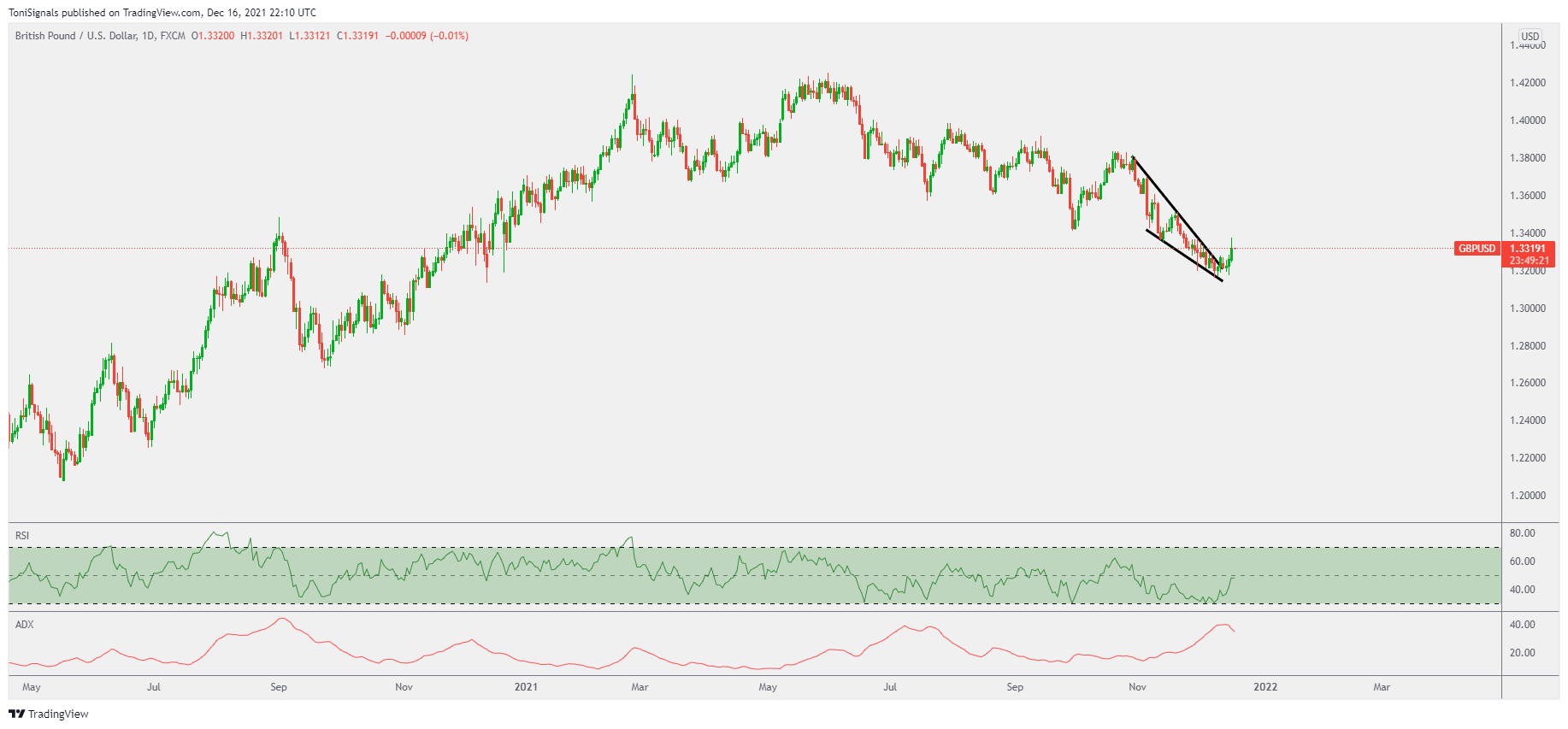
Task: Click the change value −0.00009 (−0.01%)
Action: pyautogui.click(x=427, y=36)
